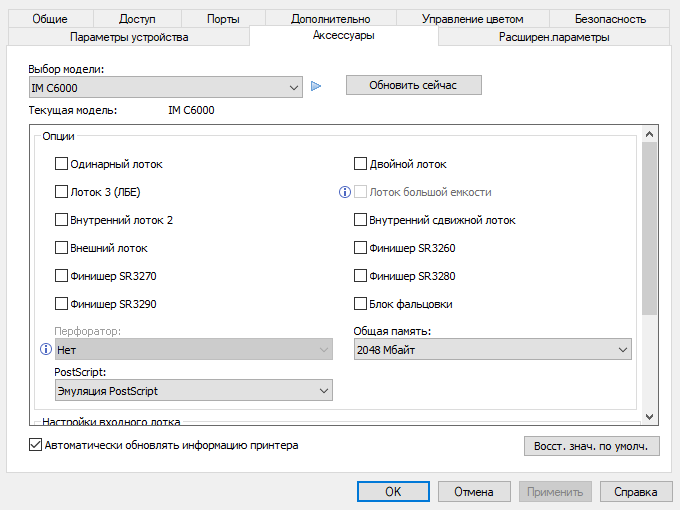The width and height of the screenshot is (680, 510).
Task: Click info icon next to Перфоратор dropdown
Action: [x=44, y=350]
